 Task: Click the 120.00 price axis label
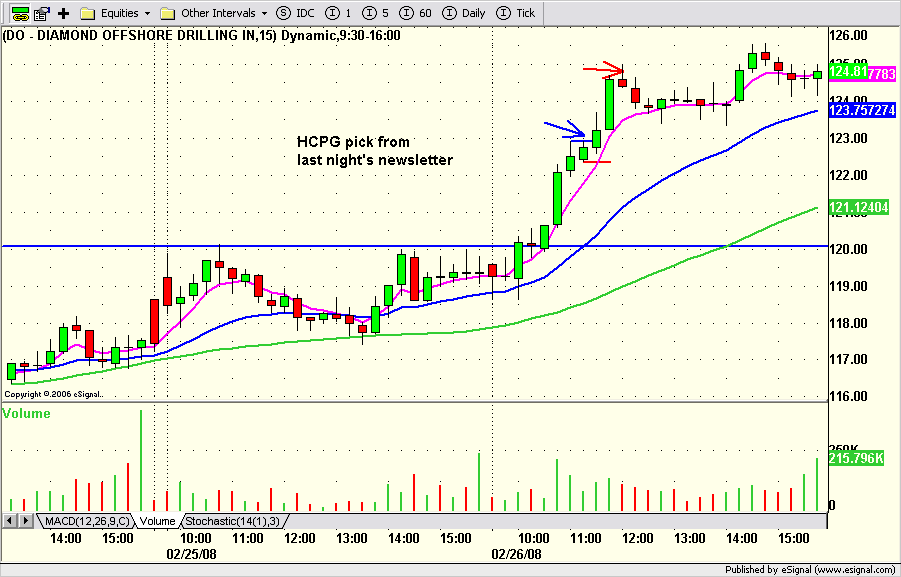click(x=849, y=249)
